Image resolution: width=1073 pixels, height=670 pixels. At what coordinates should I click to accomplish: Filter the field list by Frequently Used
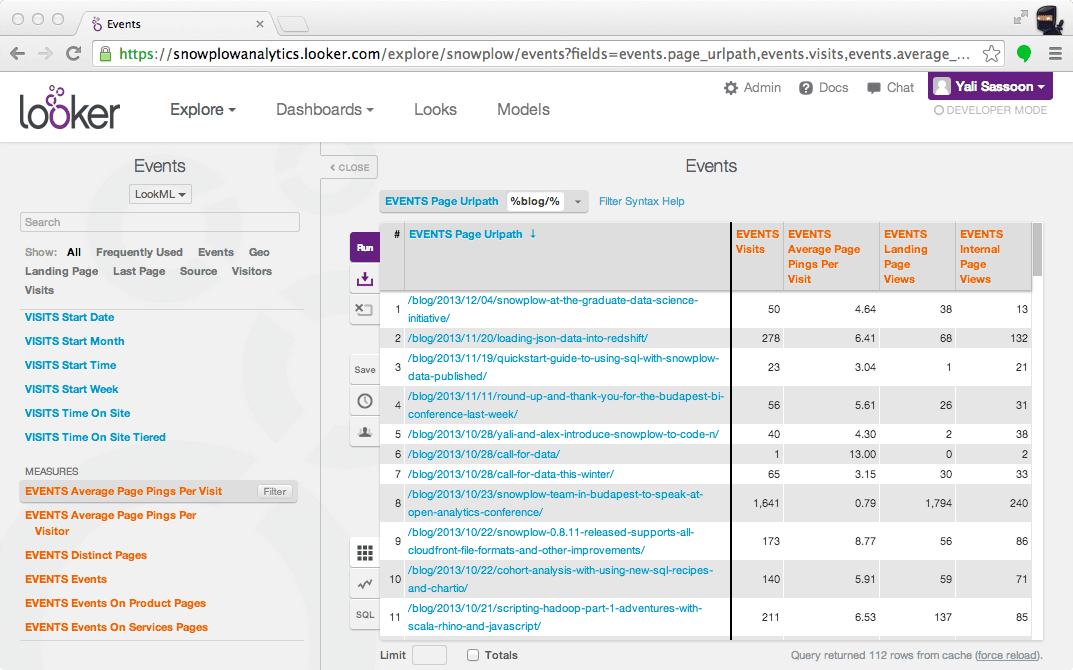coord(140,252)
